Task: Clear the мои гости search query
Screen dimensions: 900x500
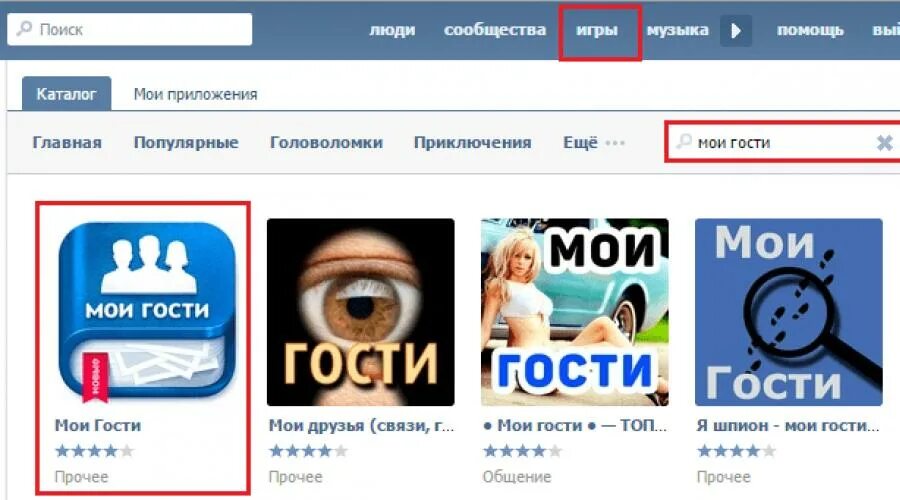Action: 885,142
